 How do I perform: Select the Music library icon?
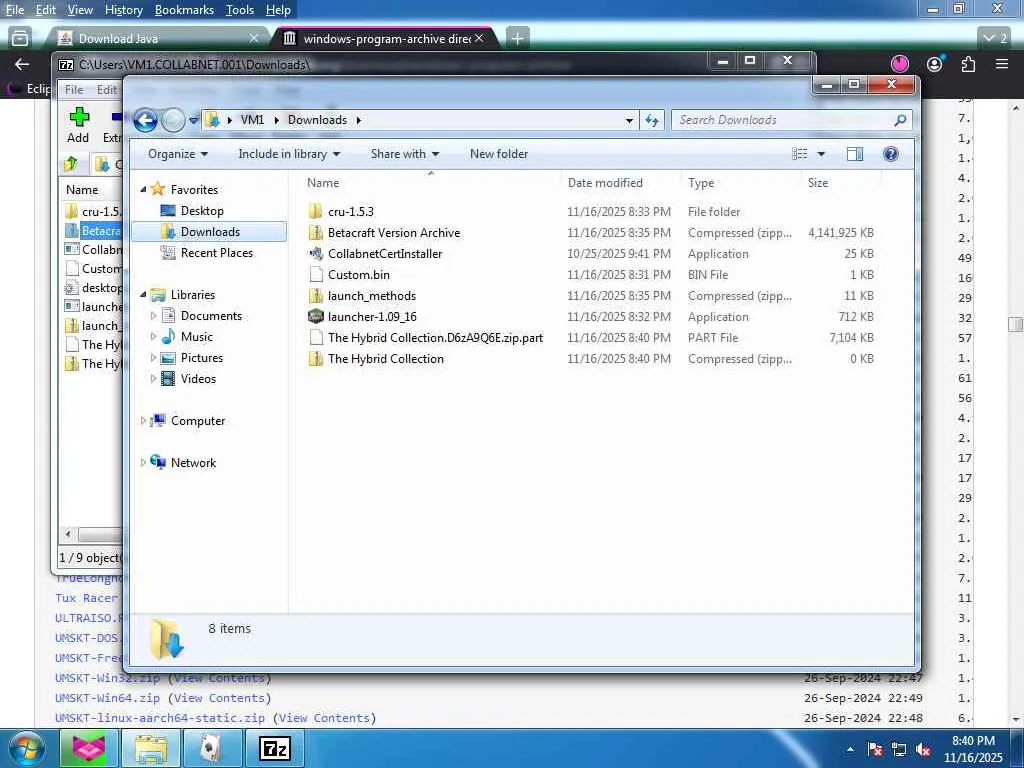[168, 337]
